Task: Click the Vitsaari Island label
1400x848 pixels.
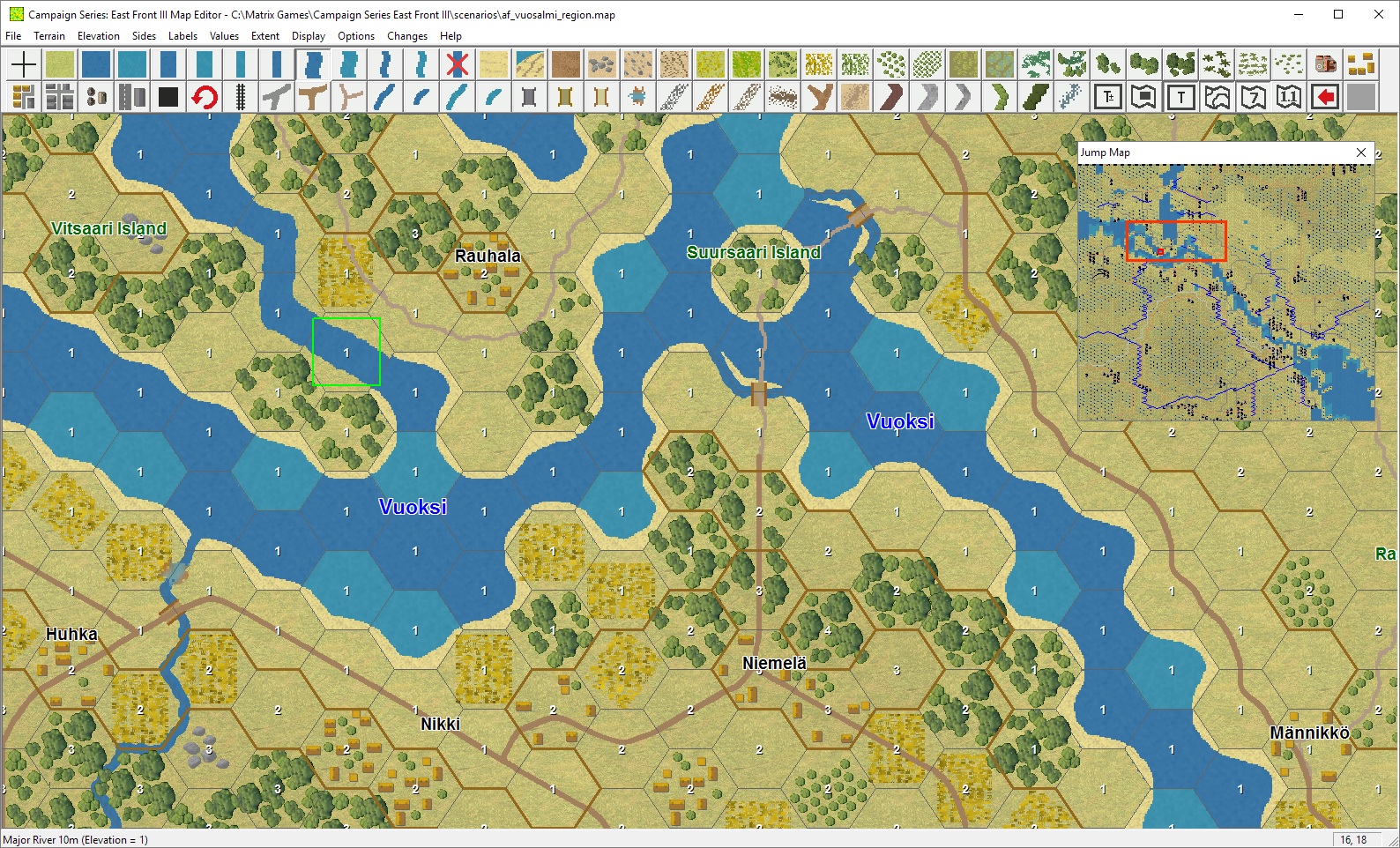Action: tap(108, 228)
